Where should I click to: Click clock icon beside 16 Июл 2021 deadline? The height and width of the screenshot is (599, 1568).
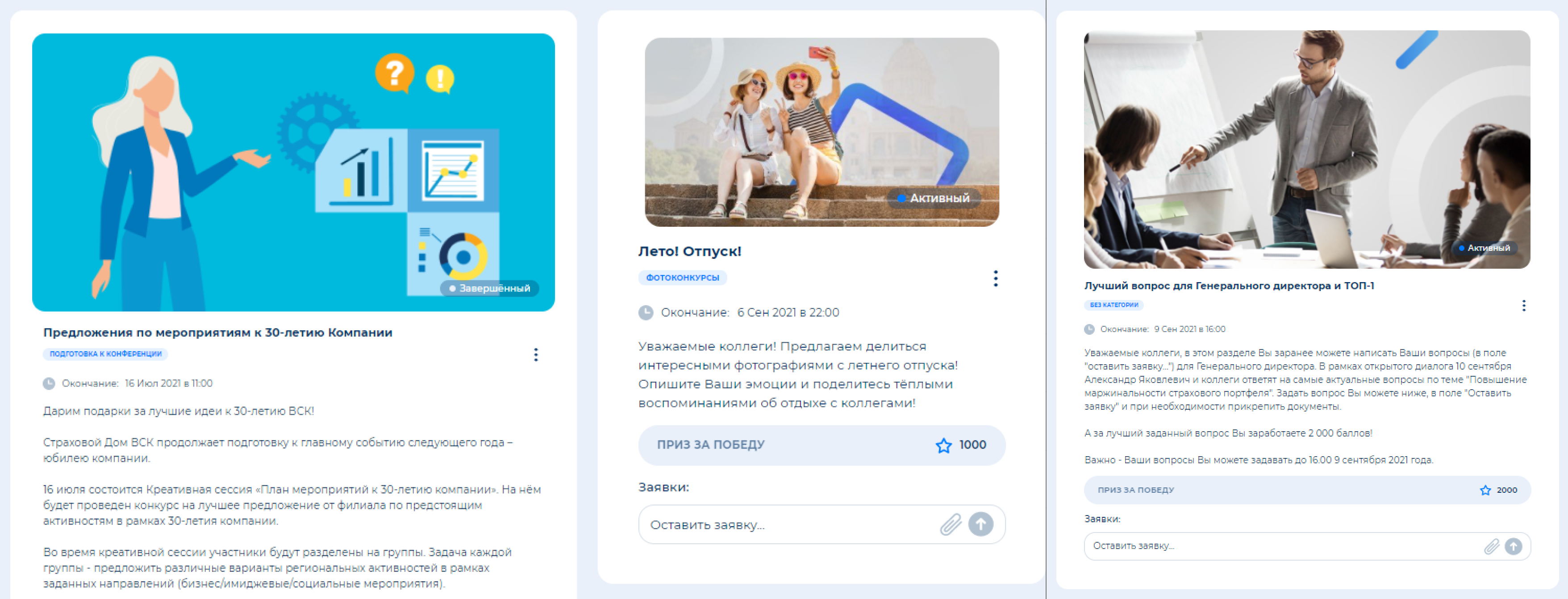(49, 383)
